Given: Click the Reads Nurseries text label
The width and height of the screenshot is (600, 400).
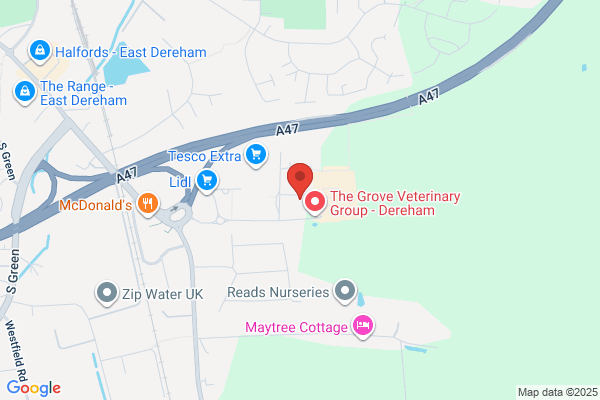Looking at the screenshot, I should (x=278, y=292).
